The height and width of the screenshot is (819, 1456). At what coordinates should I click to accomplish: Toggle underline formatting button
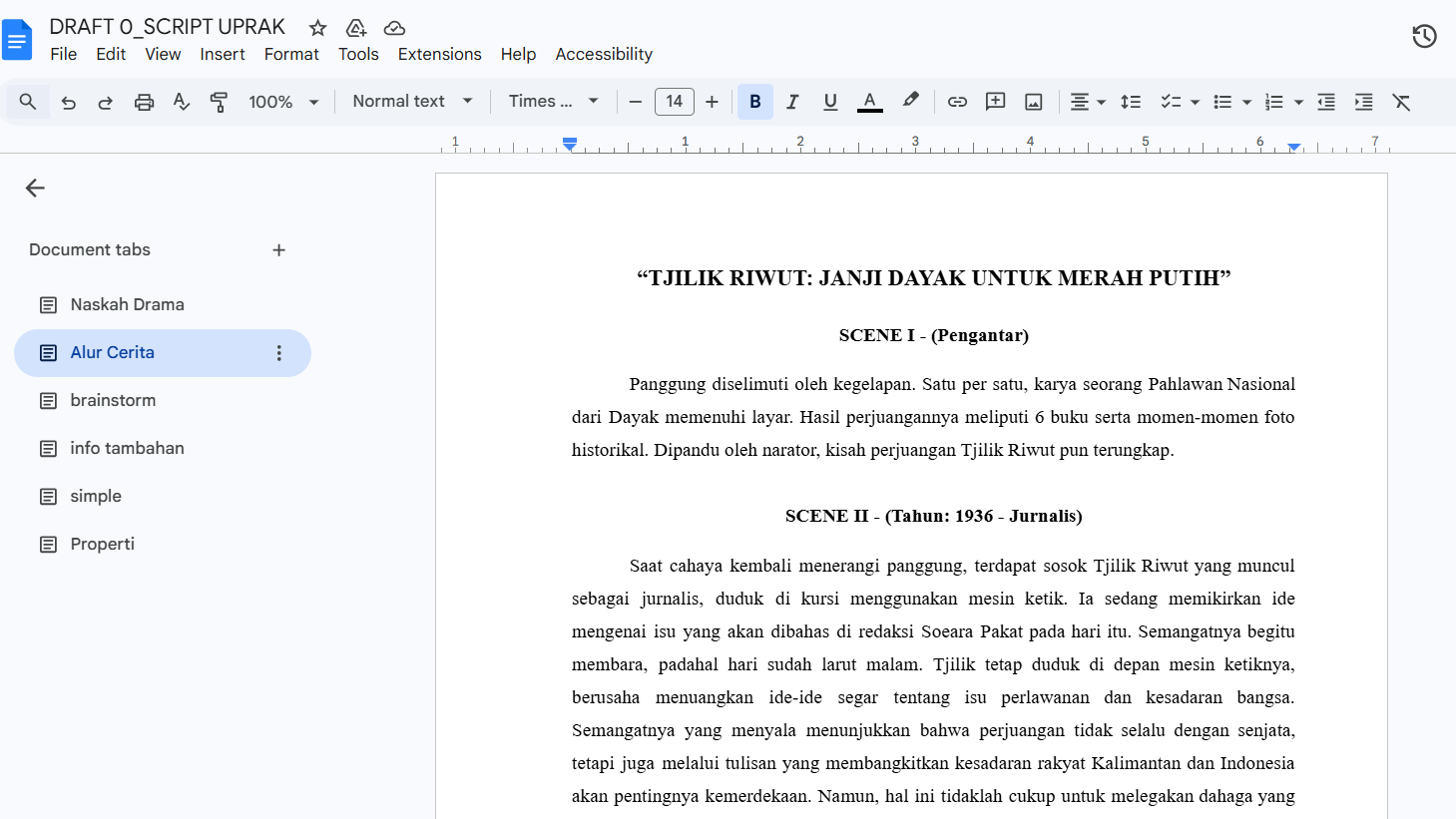coord(829,102)
